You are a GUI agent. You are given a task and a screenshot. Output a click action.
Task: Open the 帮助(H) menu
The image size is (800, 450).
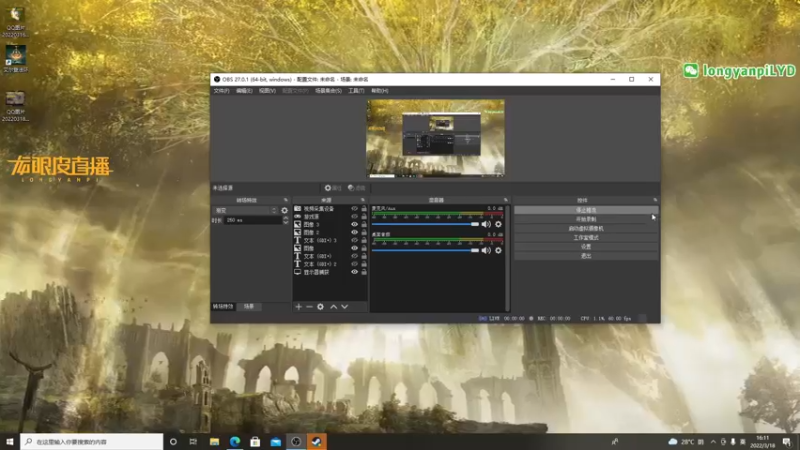[x=380, y=91]
